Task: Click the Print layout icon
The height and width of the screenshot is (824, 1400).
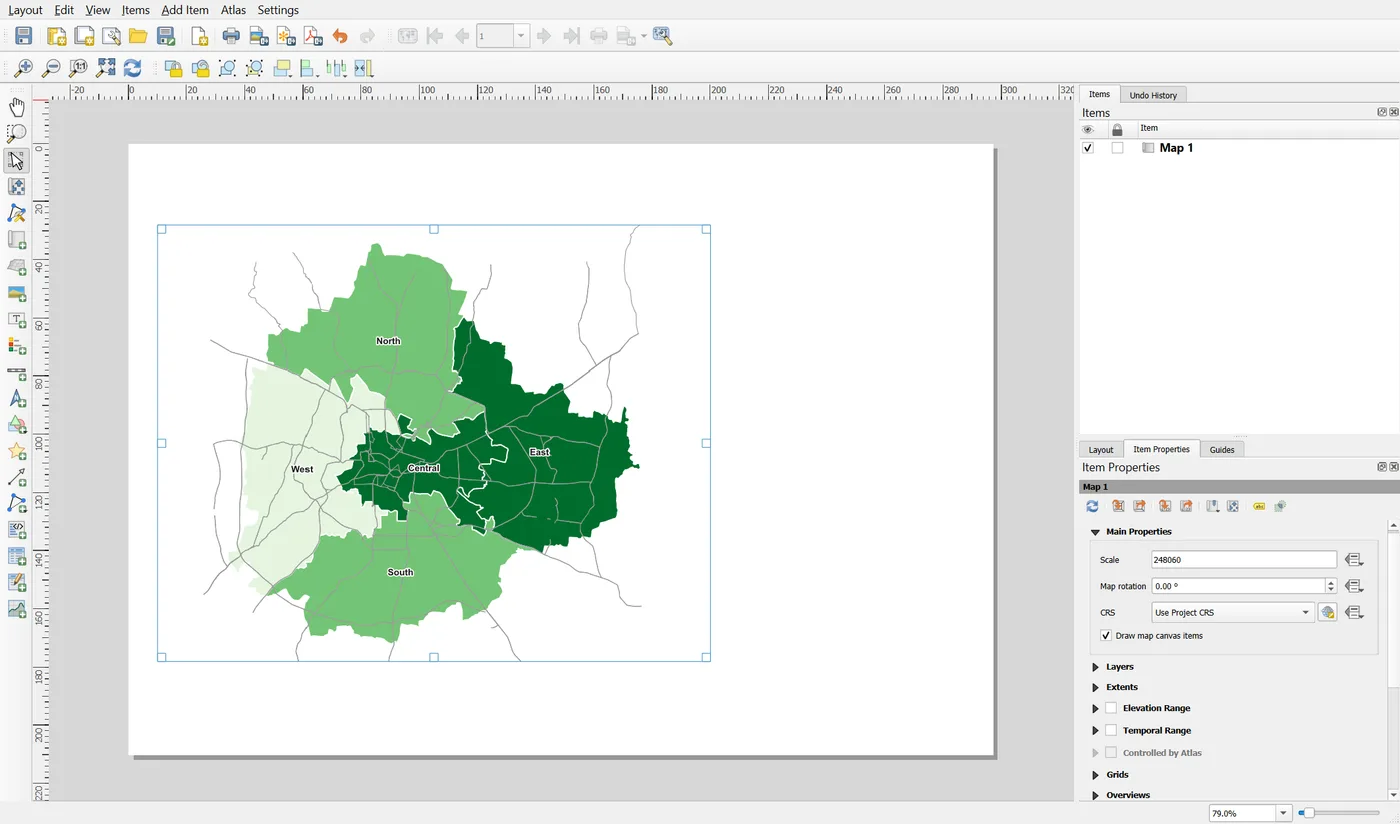Action: point(231,36)
